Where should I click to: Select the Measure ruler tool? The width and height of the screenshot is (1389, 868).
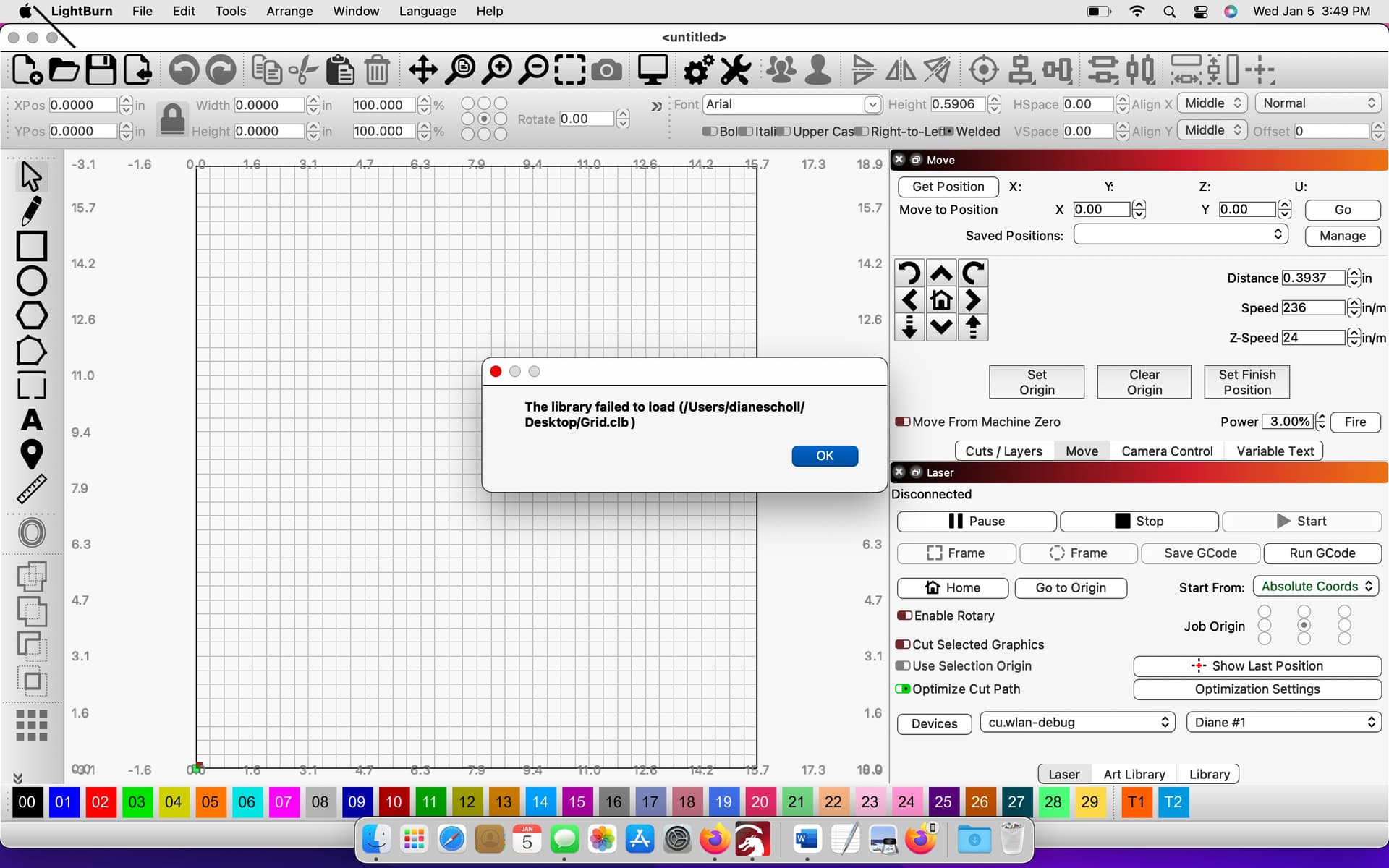31,489
